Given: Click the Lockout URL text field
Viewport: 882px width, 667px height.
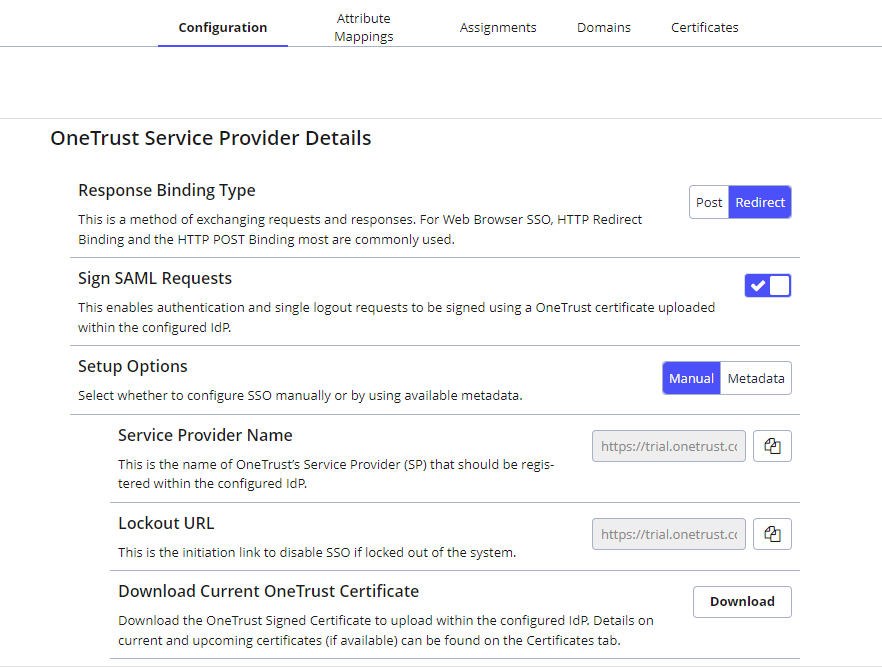Looking at the screenshot, I should (669, 535).
